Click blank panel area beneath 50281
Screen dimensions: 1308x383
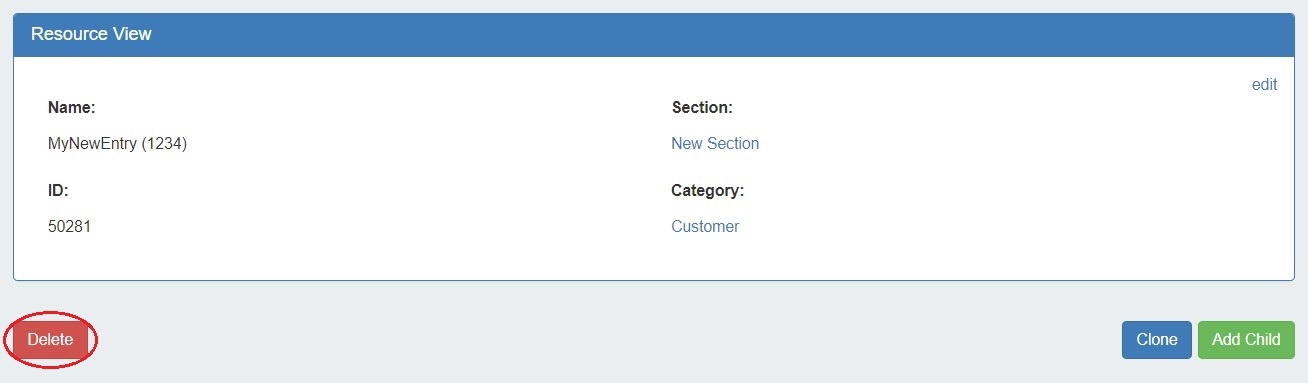tap(70, 257)
